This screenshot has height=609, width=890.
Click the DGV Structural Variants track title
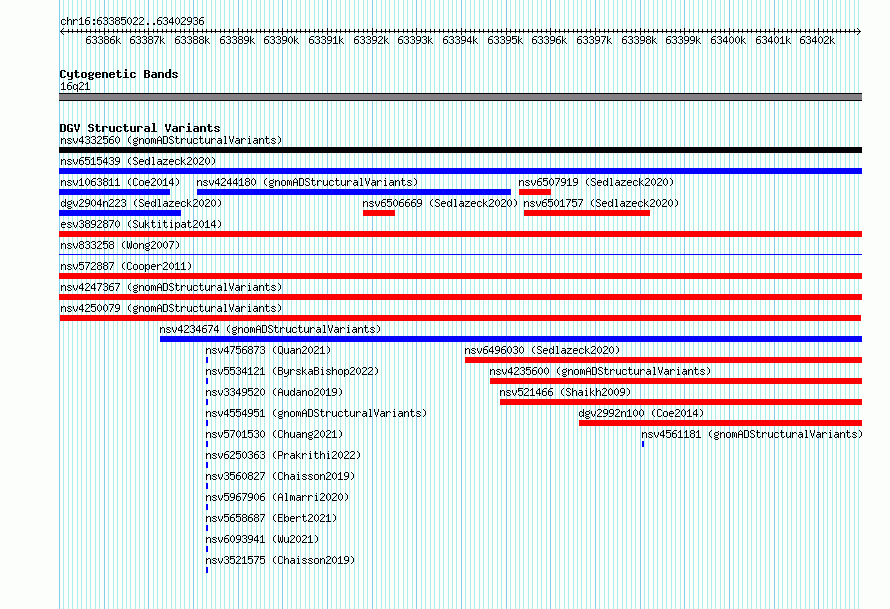click(140, 128)
